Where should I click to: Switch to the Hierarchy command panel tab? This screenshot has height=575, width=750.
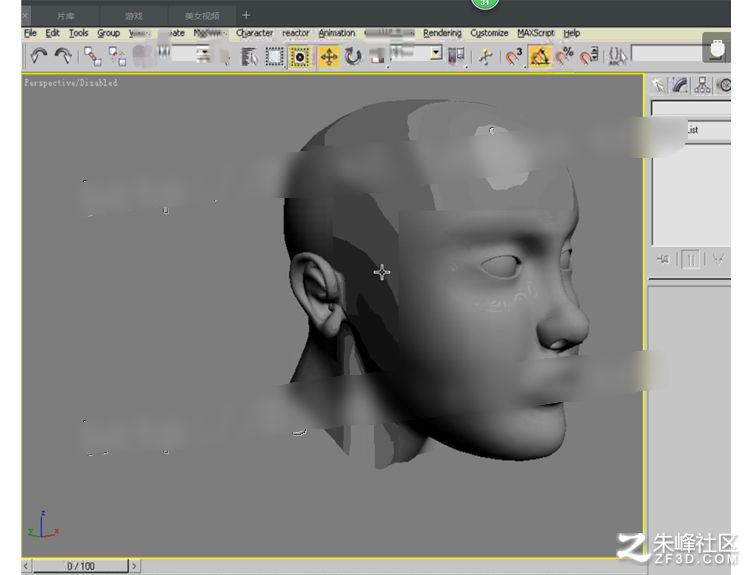[x=702, y=86]
